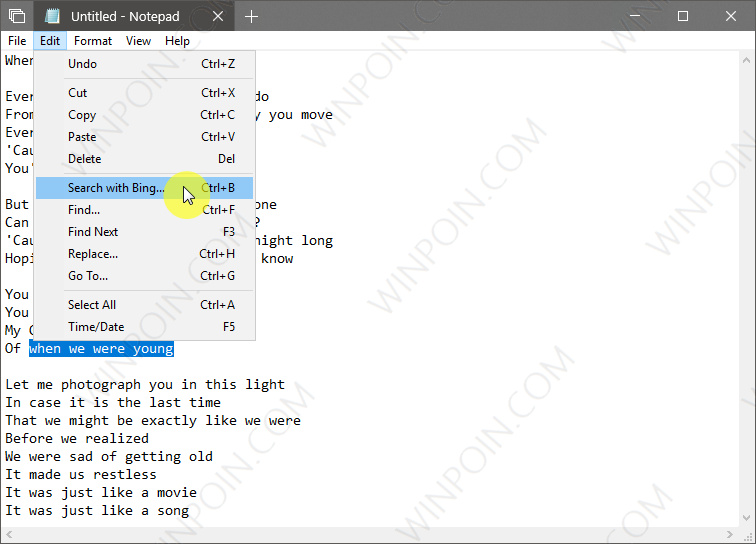Click the words 'night long' in the text

pos(294,241)
